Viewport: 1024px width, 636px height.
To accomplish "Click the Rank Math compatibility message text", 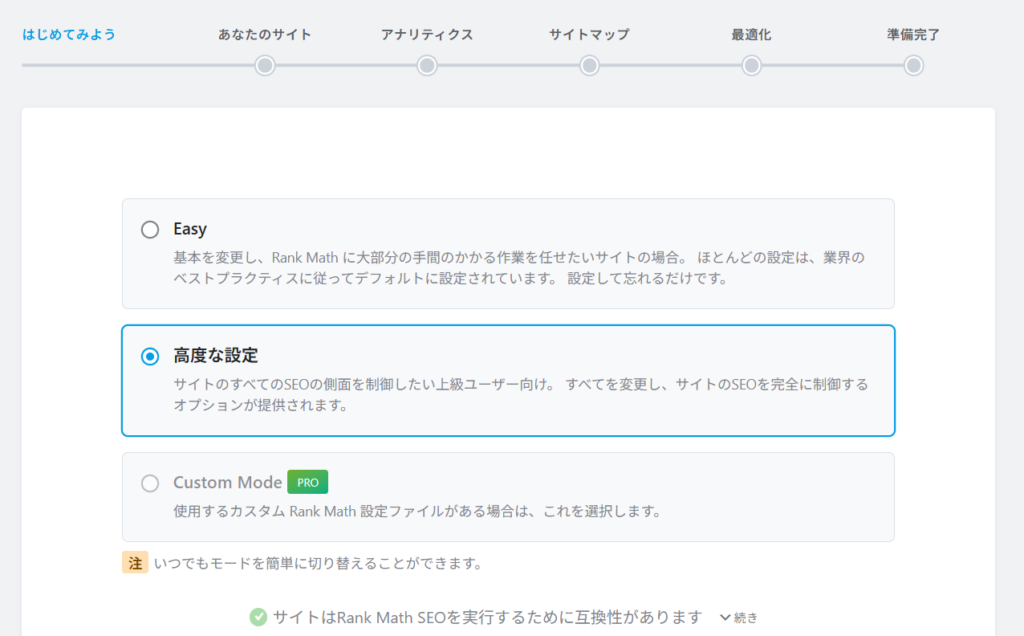I will 487,617.
